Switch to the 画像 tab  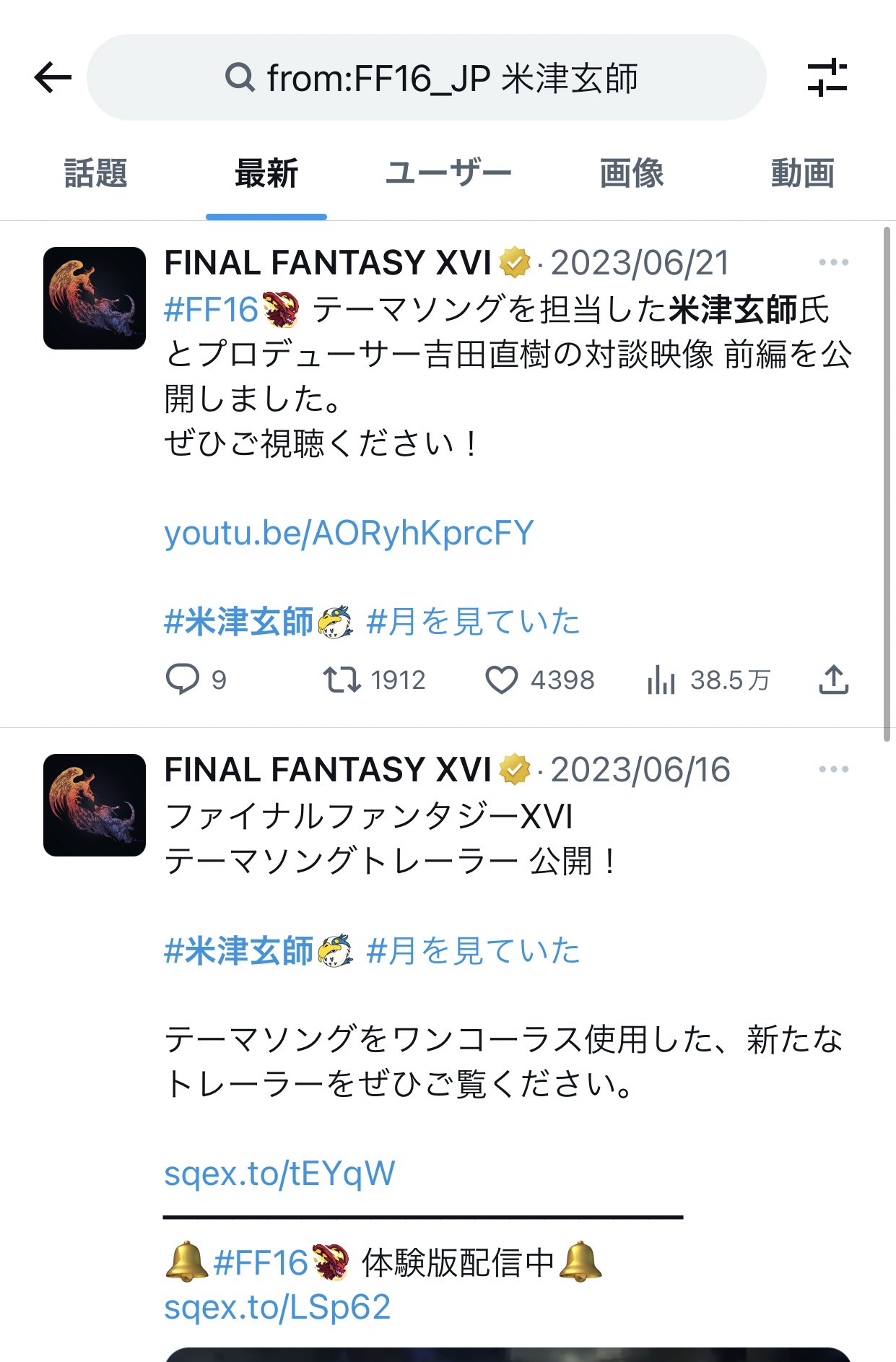pyautogui.click(x=632, y=173)
